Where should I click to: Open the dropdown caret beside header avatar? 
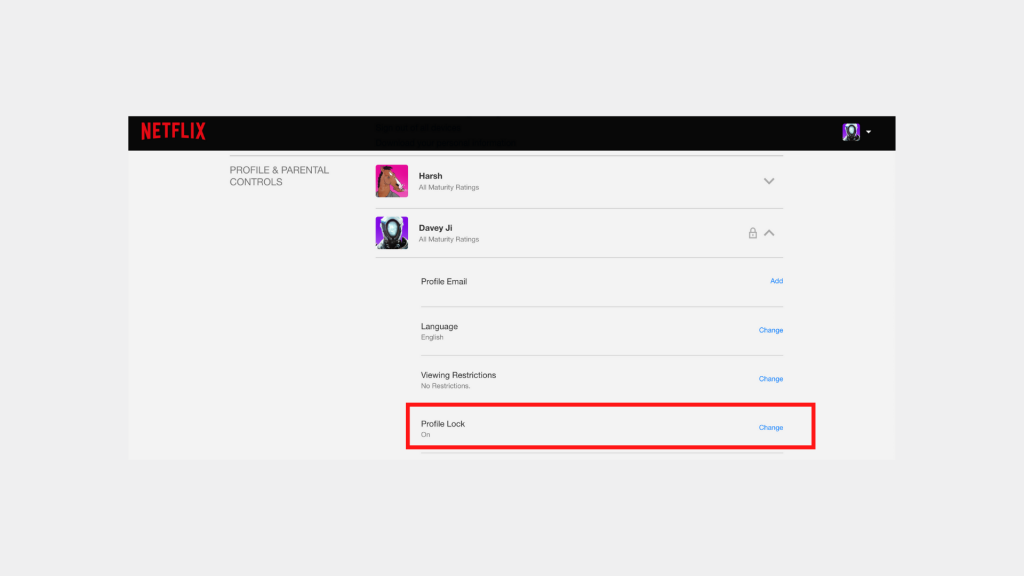click(x=869, y=132)
